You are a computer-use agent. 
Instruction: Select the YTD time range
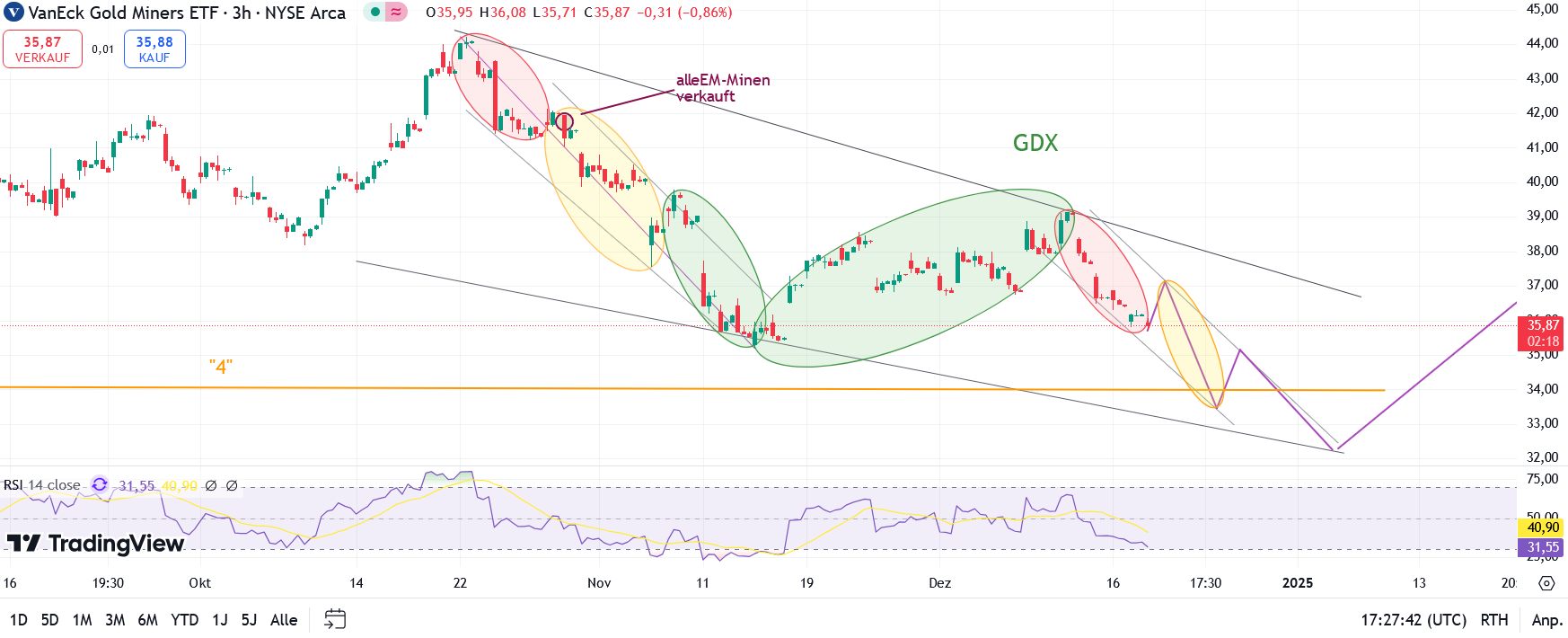(x=185, y=620)
